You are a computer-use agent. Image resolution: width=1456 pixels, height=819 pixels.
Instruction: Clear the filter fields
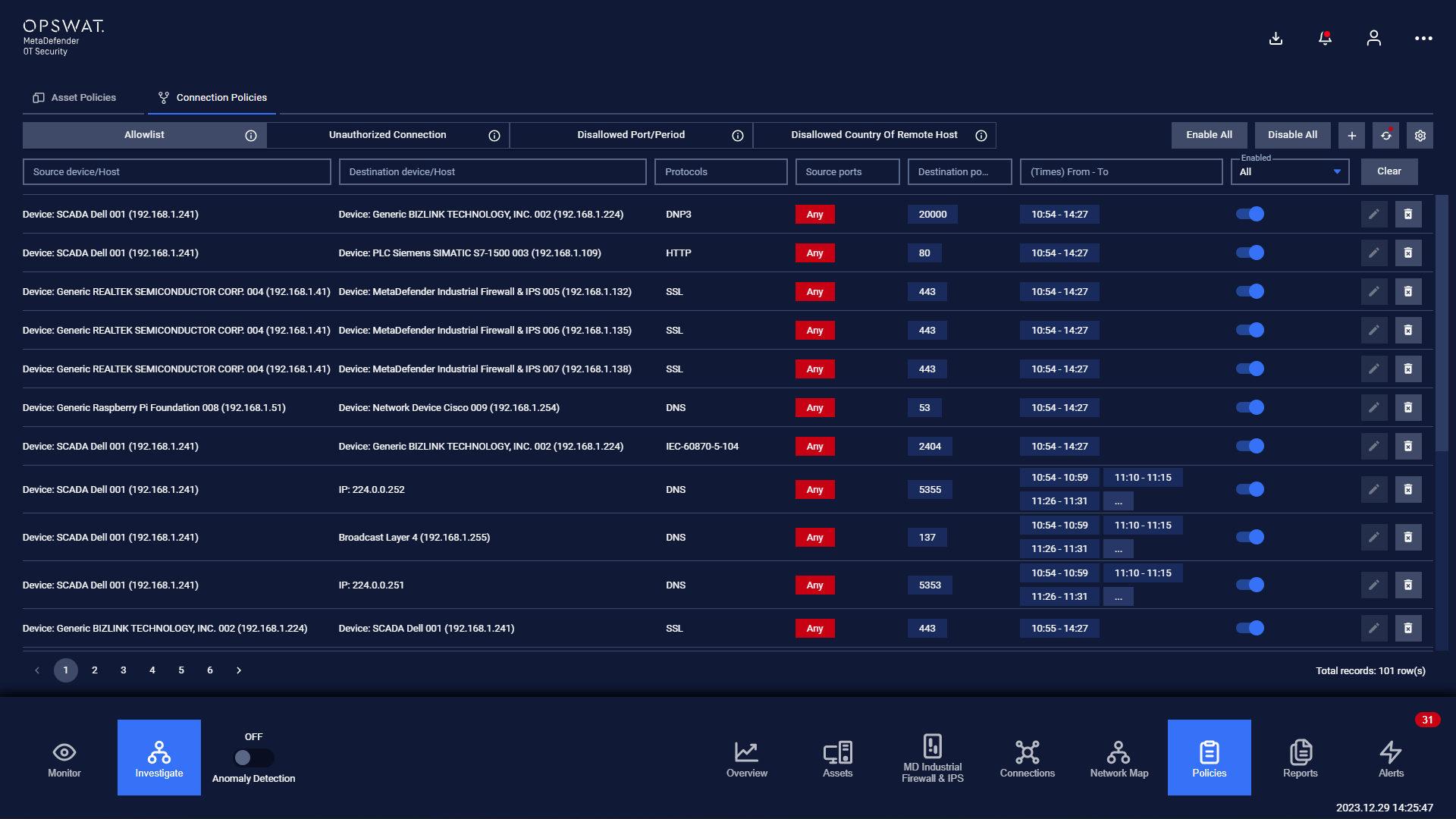(x=1389, y=172)
